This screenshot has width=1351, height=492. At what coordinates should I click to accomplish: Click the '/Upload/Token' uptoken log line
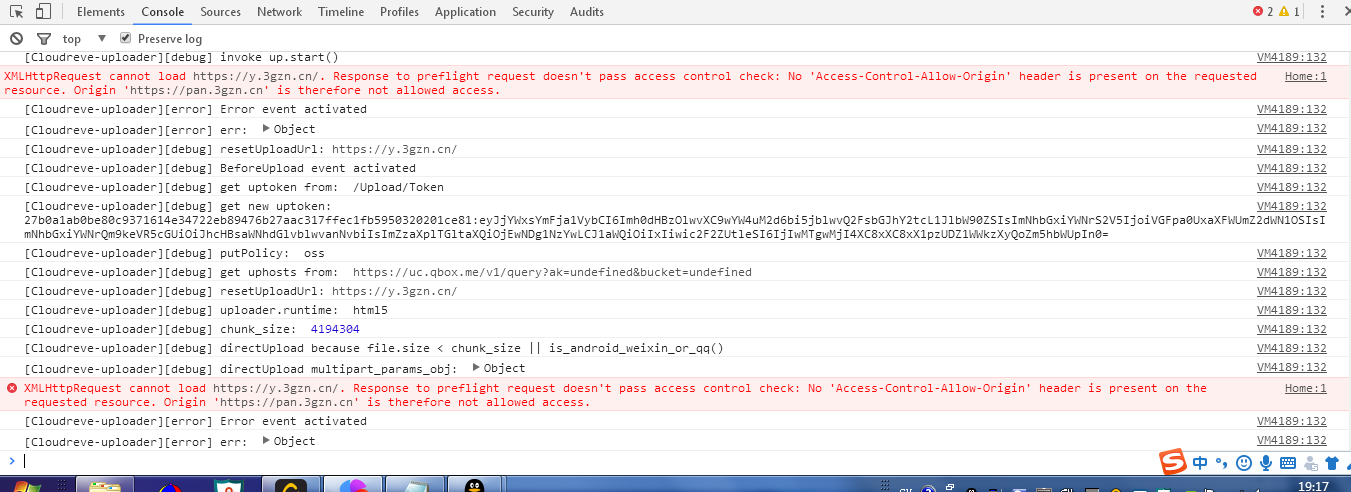234,187
